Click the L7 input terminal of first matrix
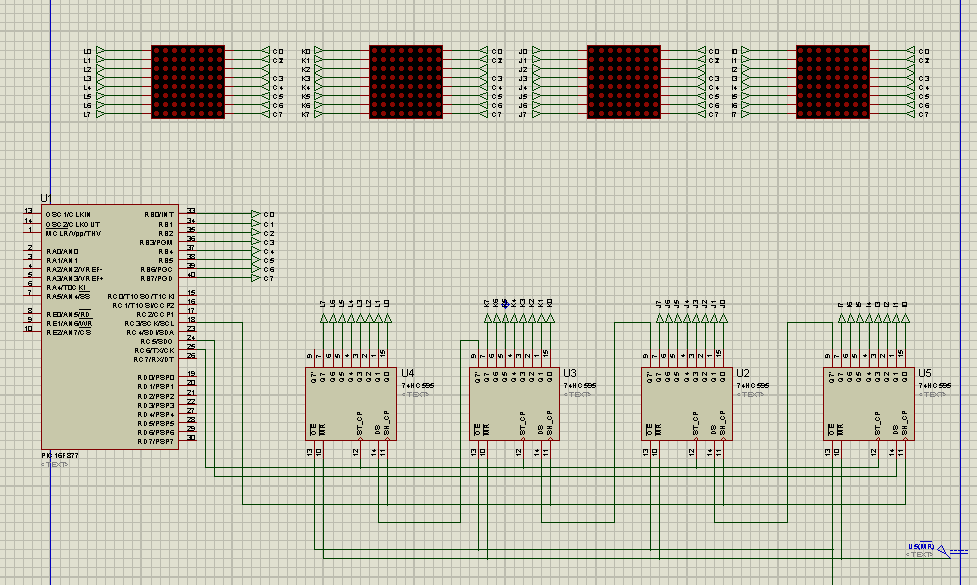The height and width of the screenshot is (587, 977). pyautogui.click(x=101, y=114)
